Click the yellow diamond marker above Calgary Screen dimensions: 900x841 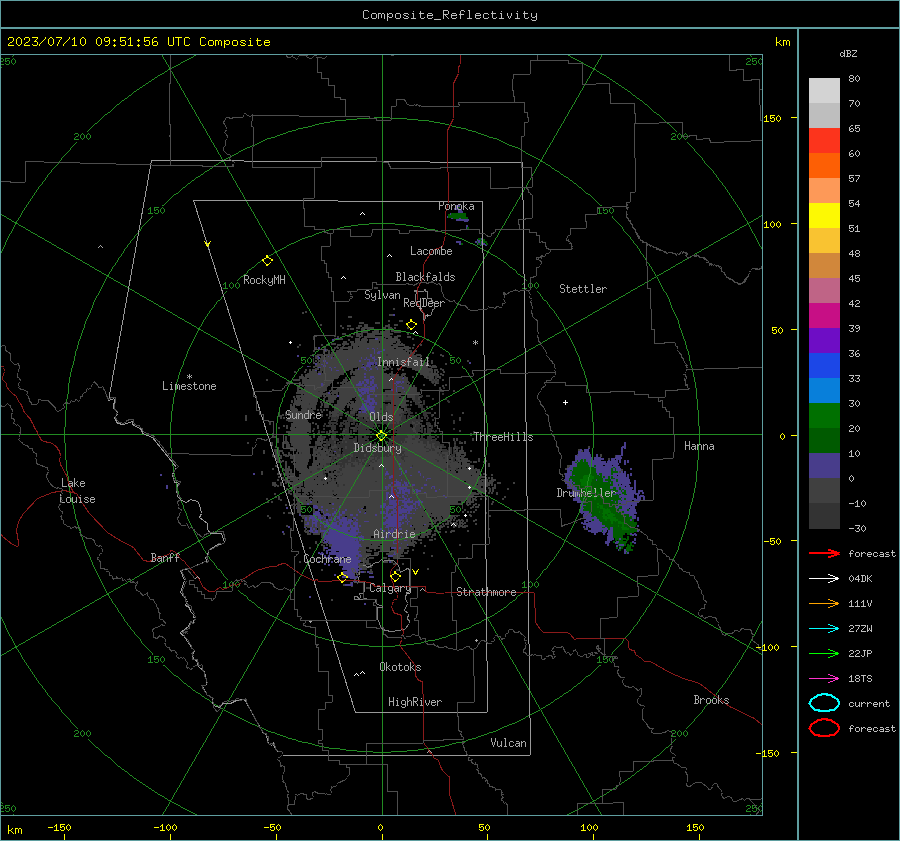tap(395, 576)
